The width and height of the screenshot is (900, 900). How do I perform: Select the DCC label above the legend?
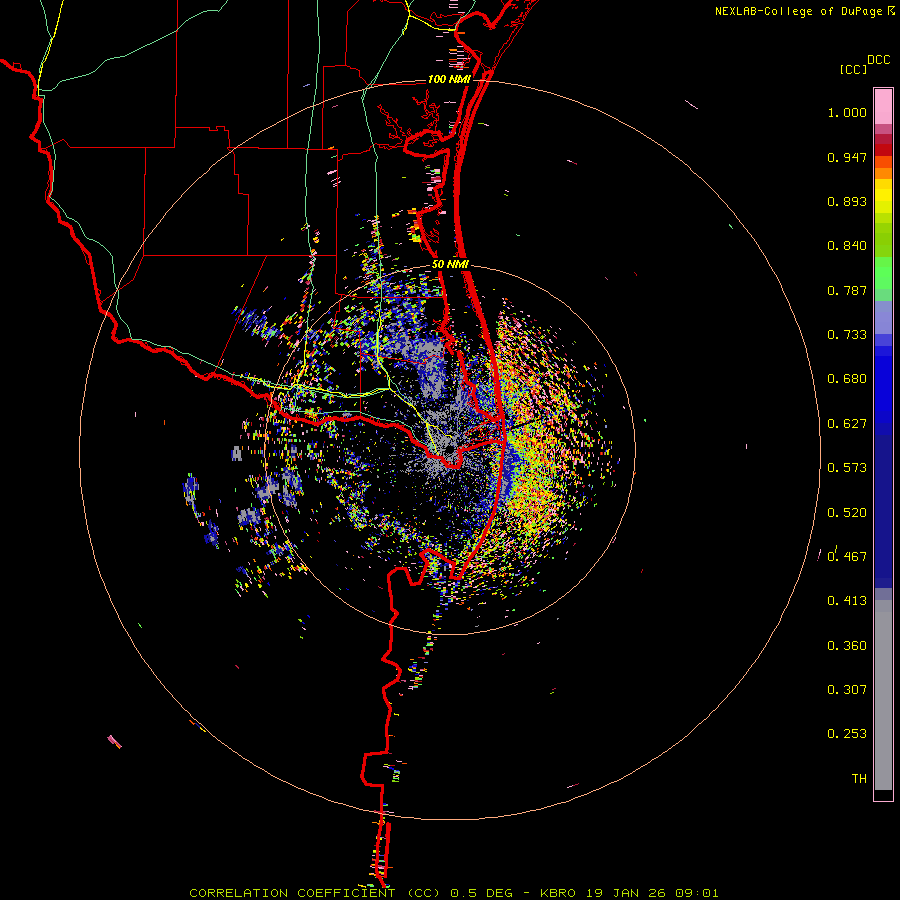coord(878,60)
